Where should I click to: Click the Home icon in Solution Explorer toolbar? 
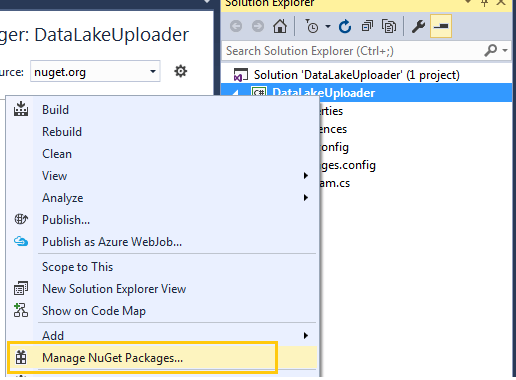coord(280,26)
